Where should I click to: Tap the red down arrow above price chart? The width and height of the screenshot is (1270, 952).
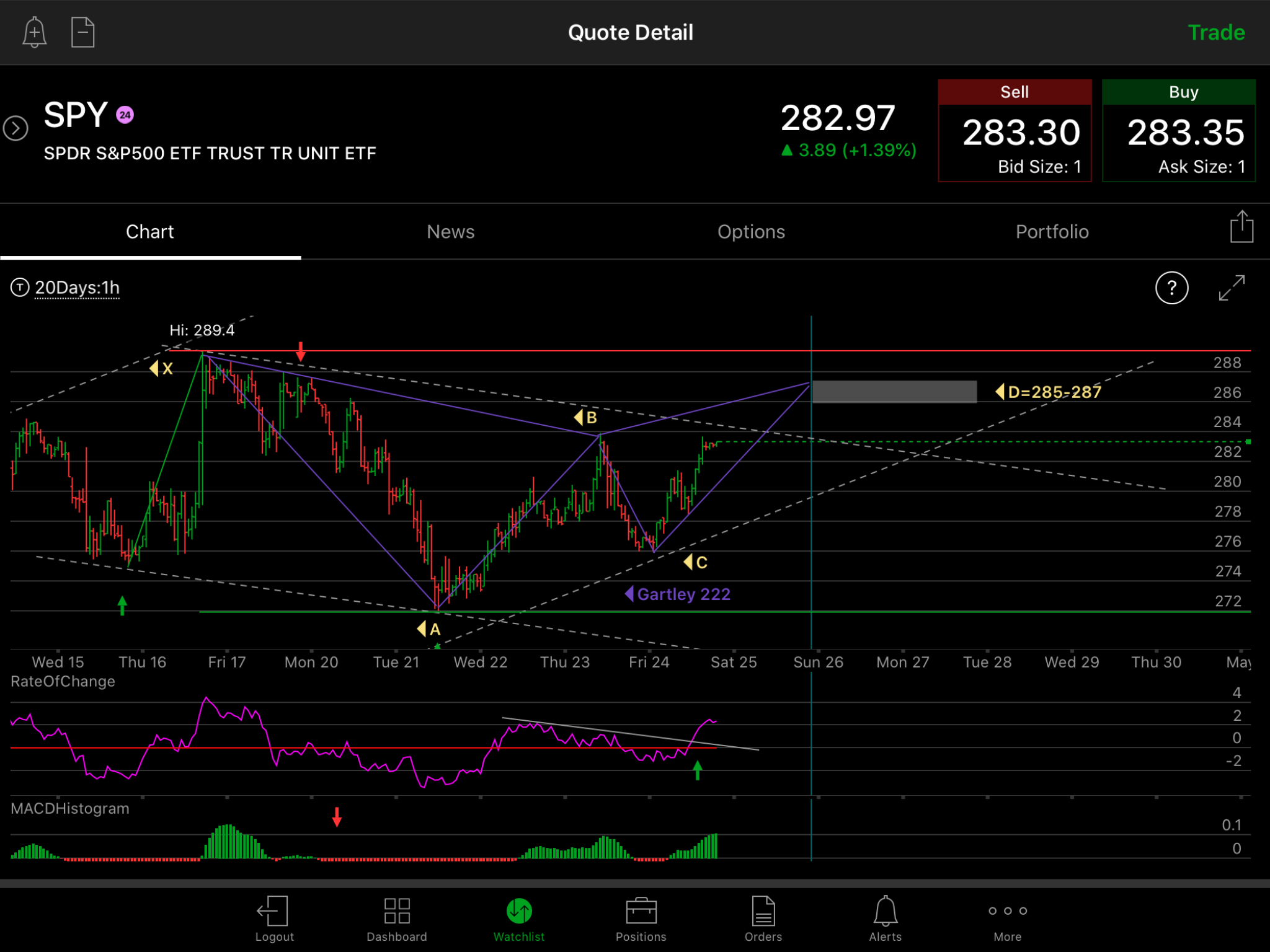pyautogui.click(x=301, y=351)
